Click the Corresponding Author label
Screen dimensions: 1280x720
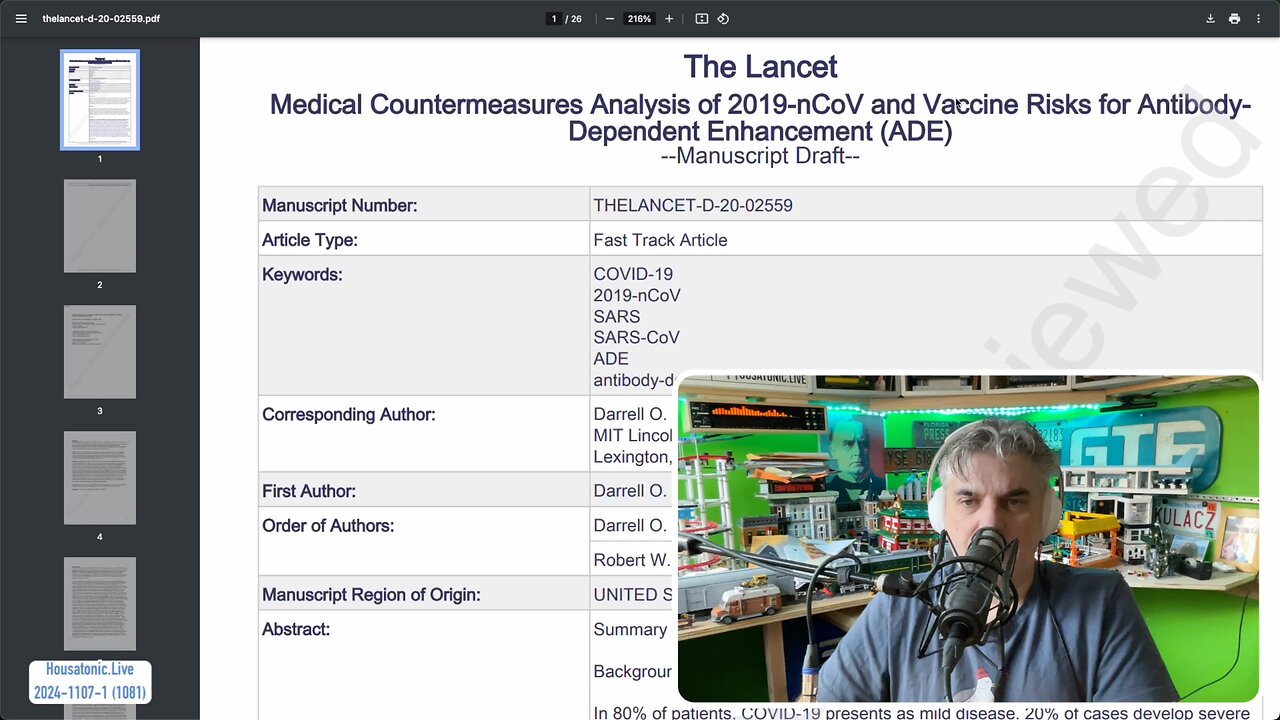click(348, 414)
